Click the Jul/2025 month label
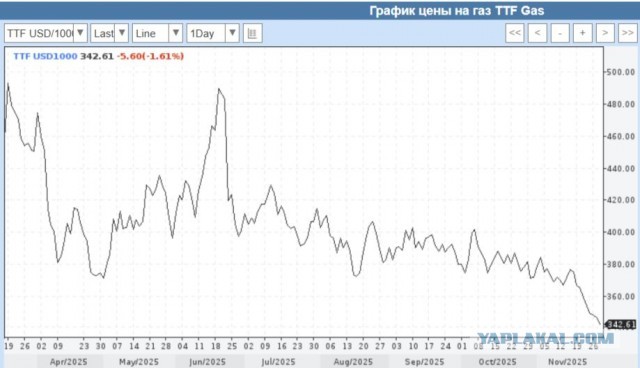 tap(278, 362)
